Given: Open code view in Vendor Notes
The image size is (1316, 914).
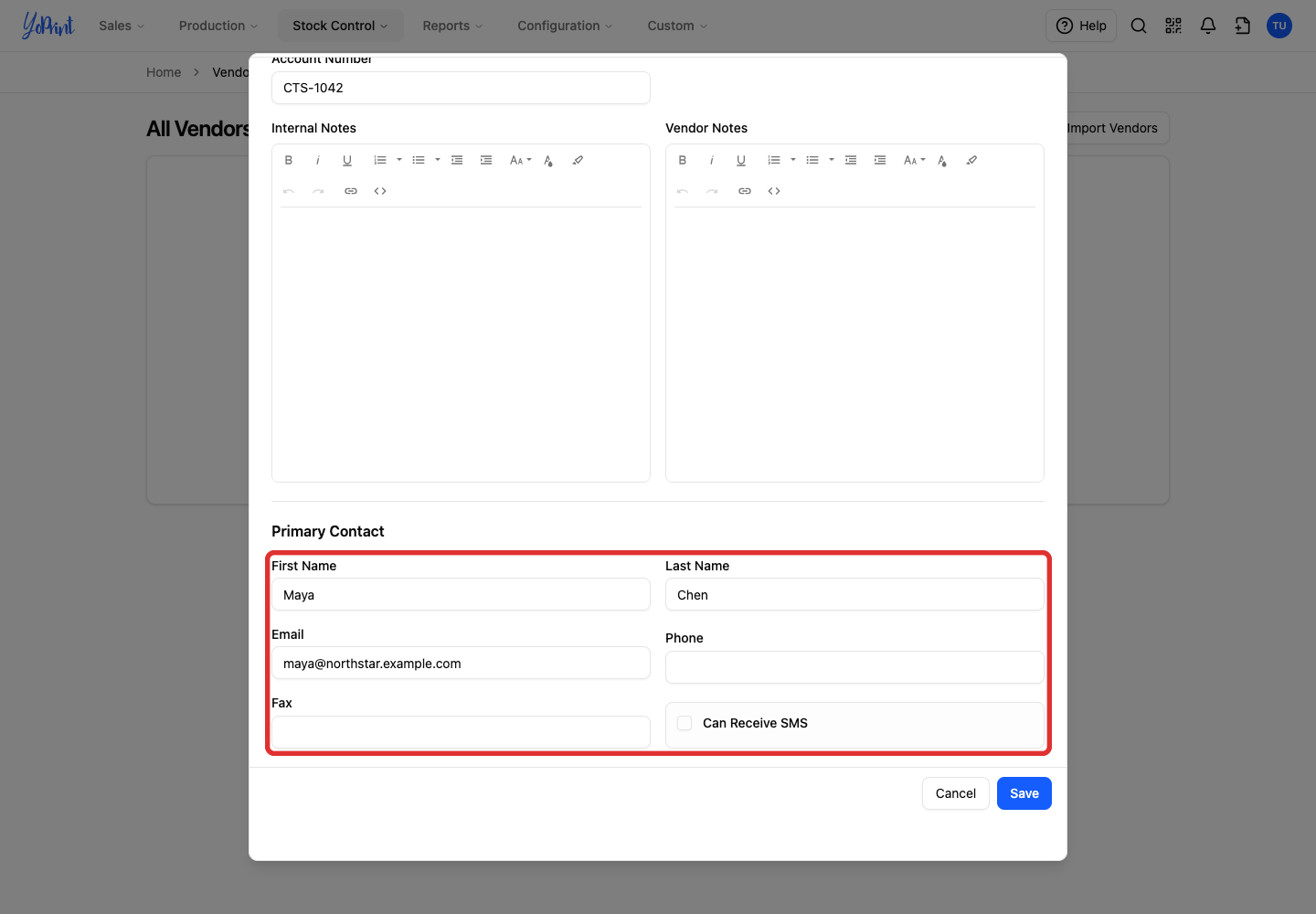Looking at the screenshot, I should (x=774, y=191).
